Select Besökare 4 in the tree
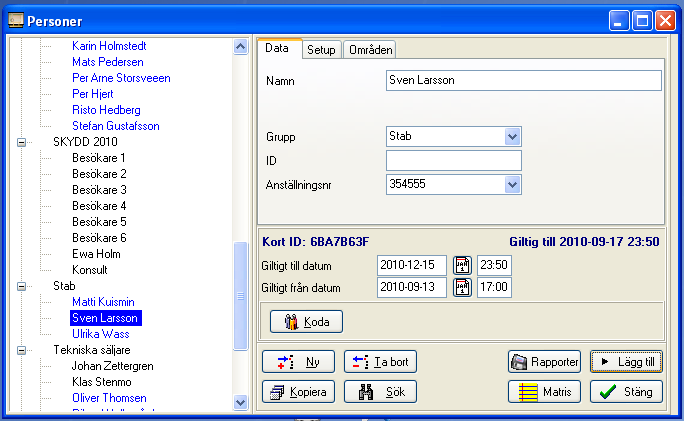Viewport: 684px width, 421px height. (x=99, y=206)
